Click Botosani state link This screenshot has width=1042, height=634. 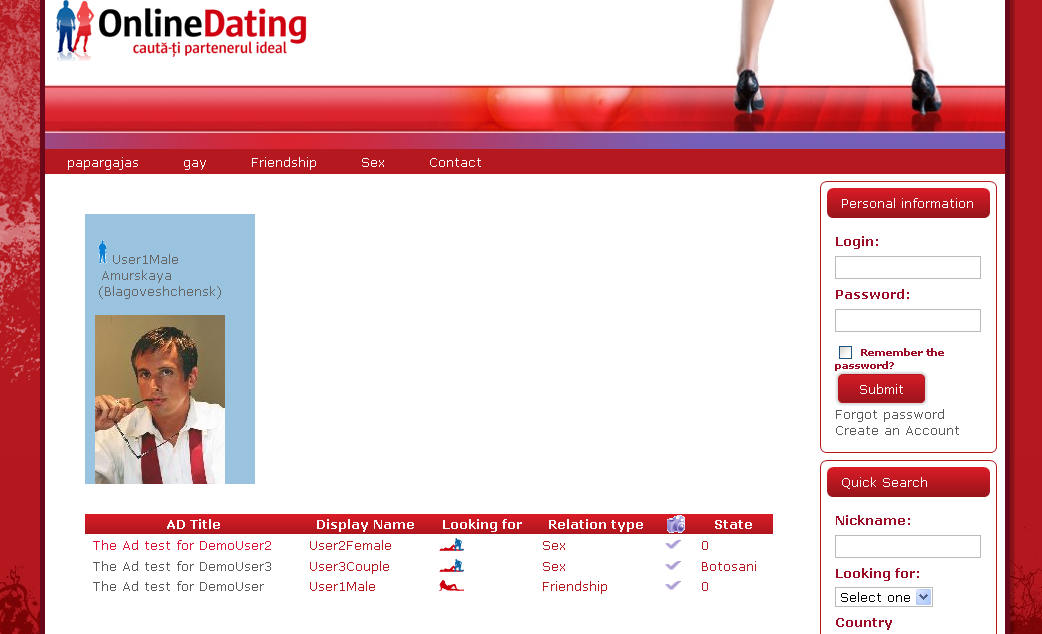729,566
